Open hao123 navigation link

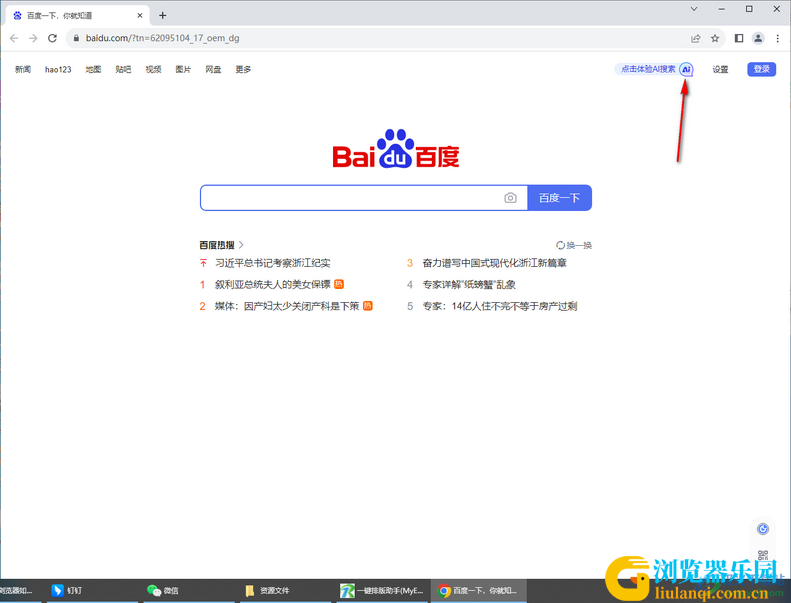pyautogui.click(x=58, y=70)
